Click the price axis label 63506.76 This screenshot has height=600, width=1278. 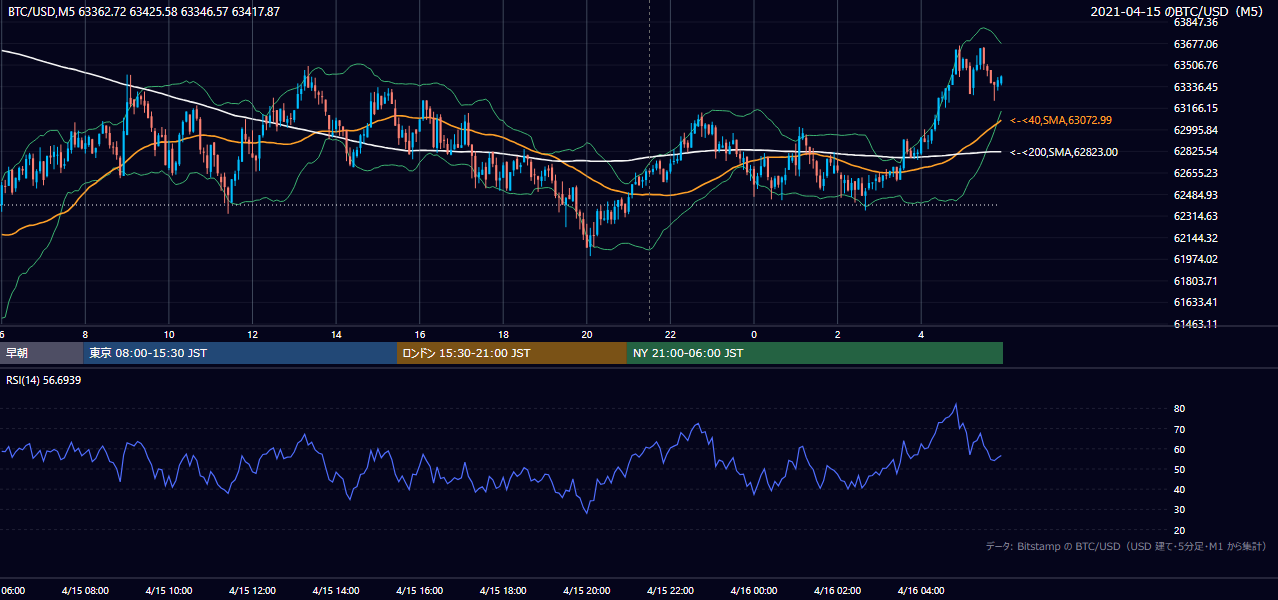pyautogui.click(x=1195, y=65)
